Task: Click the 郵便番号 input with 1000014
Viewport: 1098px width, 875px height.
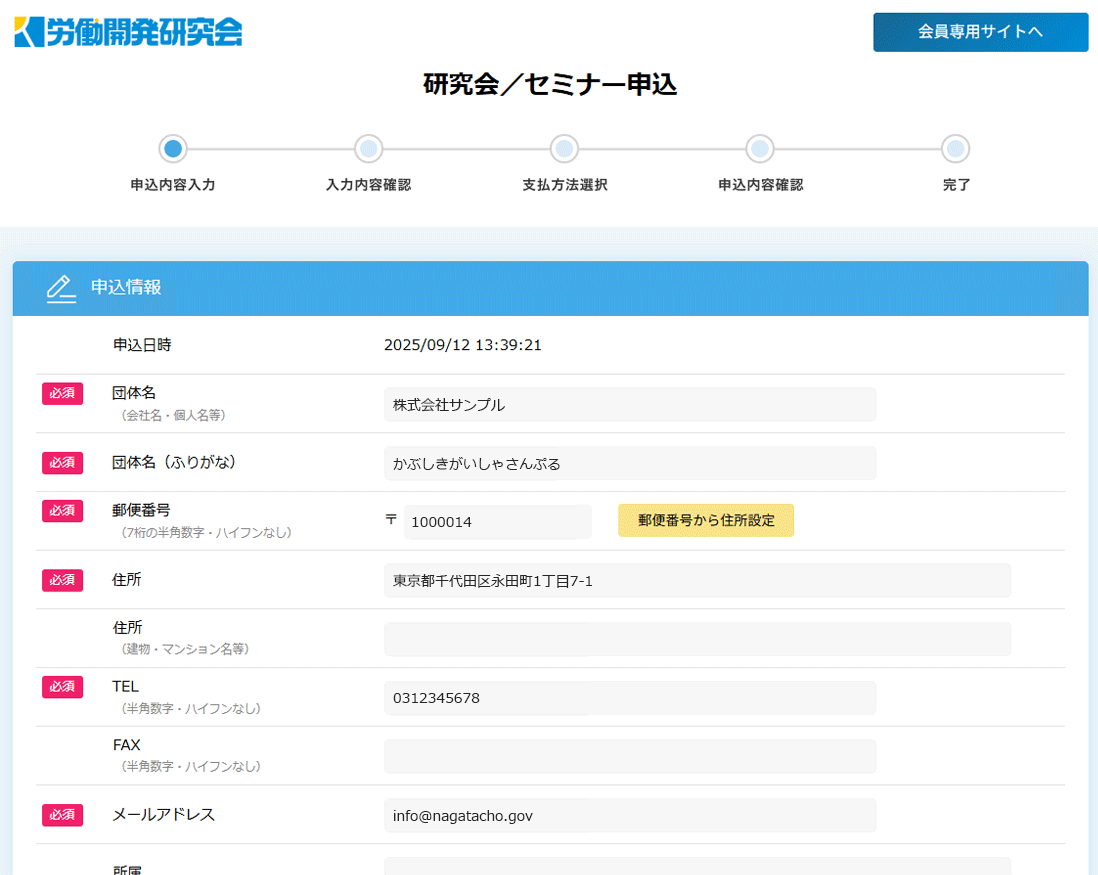Action: pos(497,522)
